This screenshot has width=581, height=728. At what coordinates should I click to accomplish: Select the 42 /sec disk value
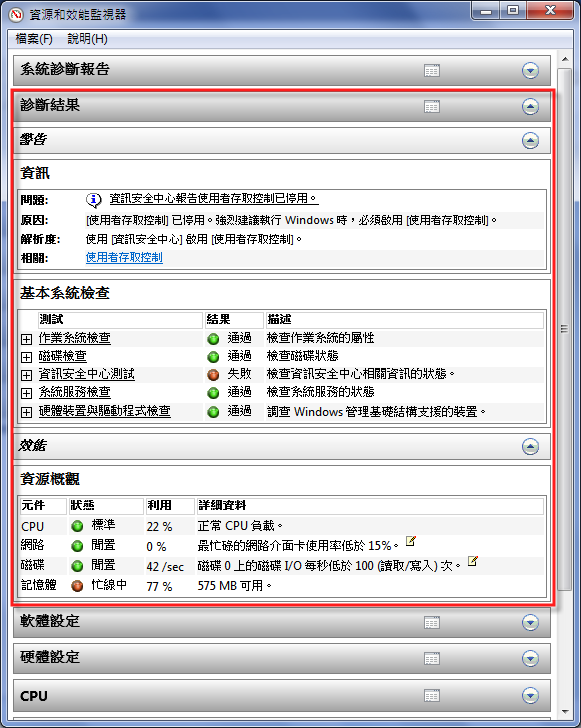click(x=165, y=567)
